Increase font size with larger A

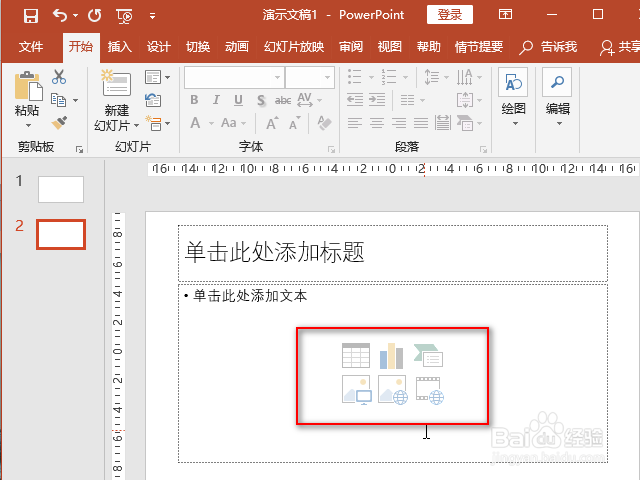(272, 123)
